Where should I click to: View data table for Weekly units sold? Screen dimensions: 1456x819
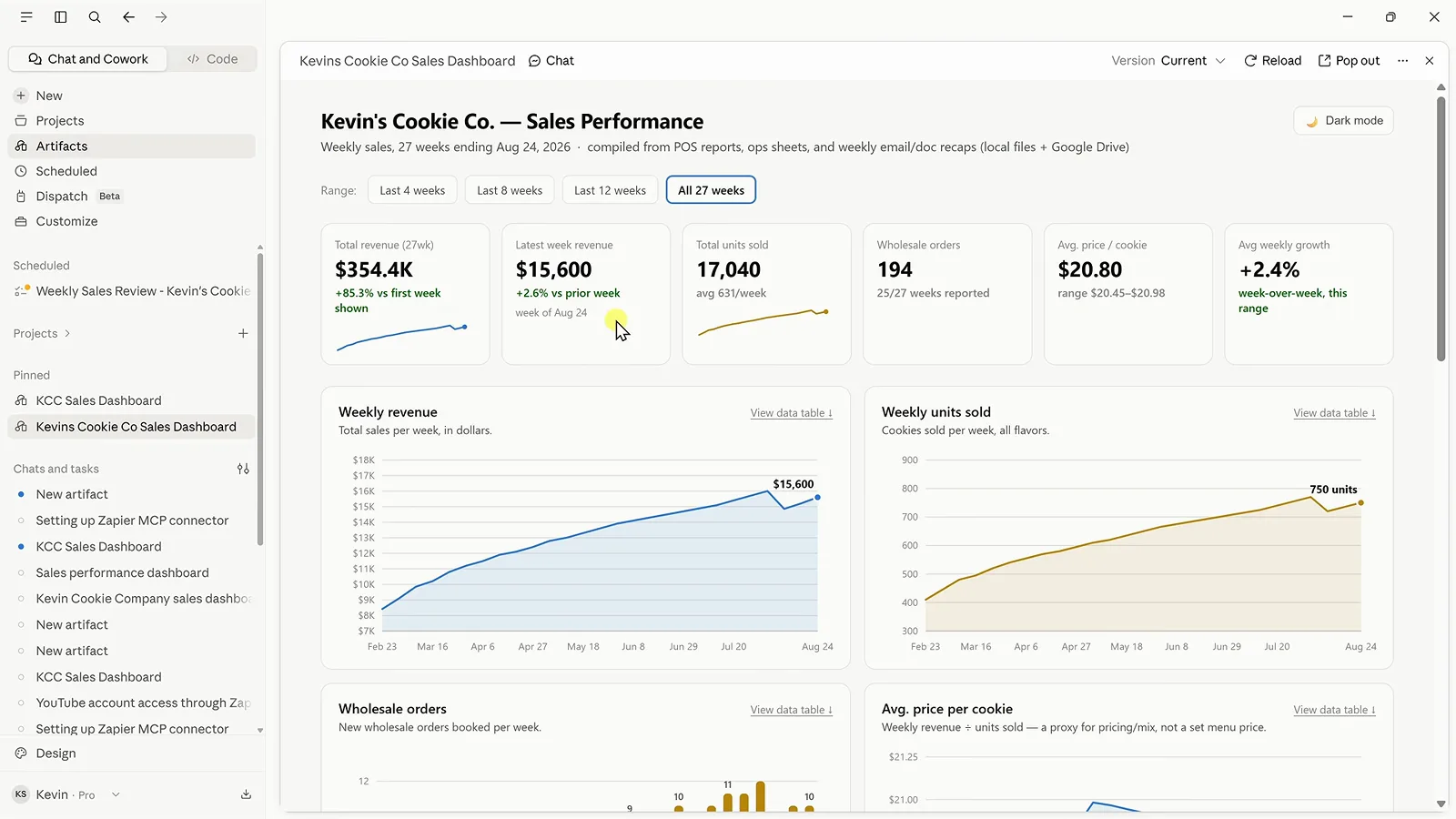tap(1334, 413)
